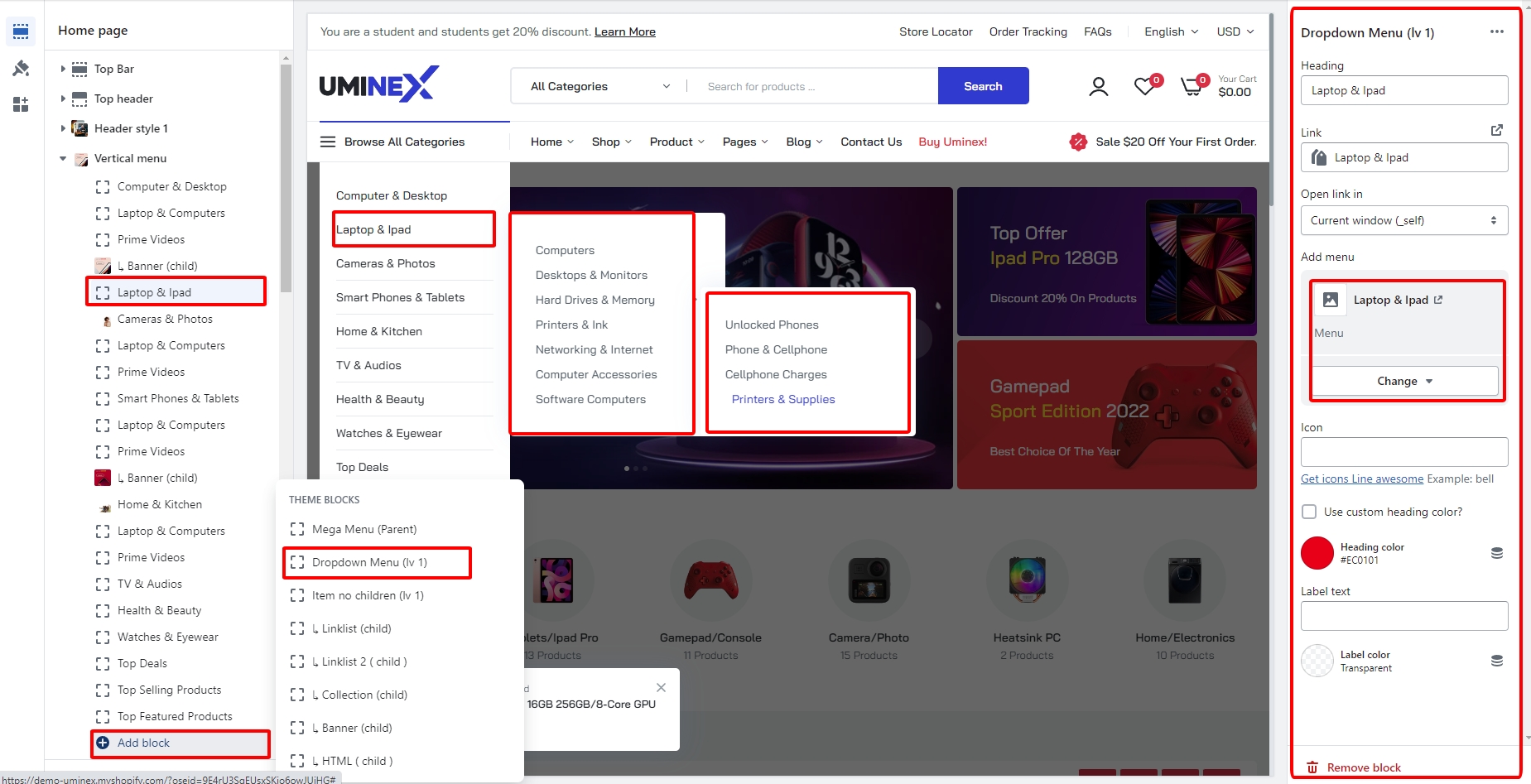Click the wishlist heart icon
Image resolution: width=1531 pixels, height=784 pixels.
(1144, 86)
